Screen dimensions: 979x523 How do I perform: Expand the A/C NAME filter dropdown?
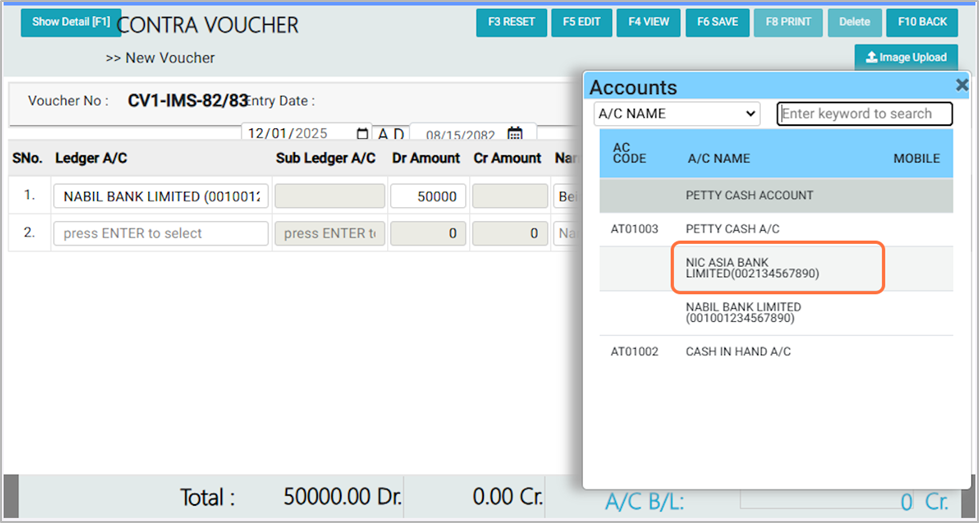(677, 114)
